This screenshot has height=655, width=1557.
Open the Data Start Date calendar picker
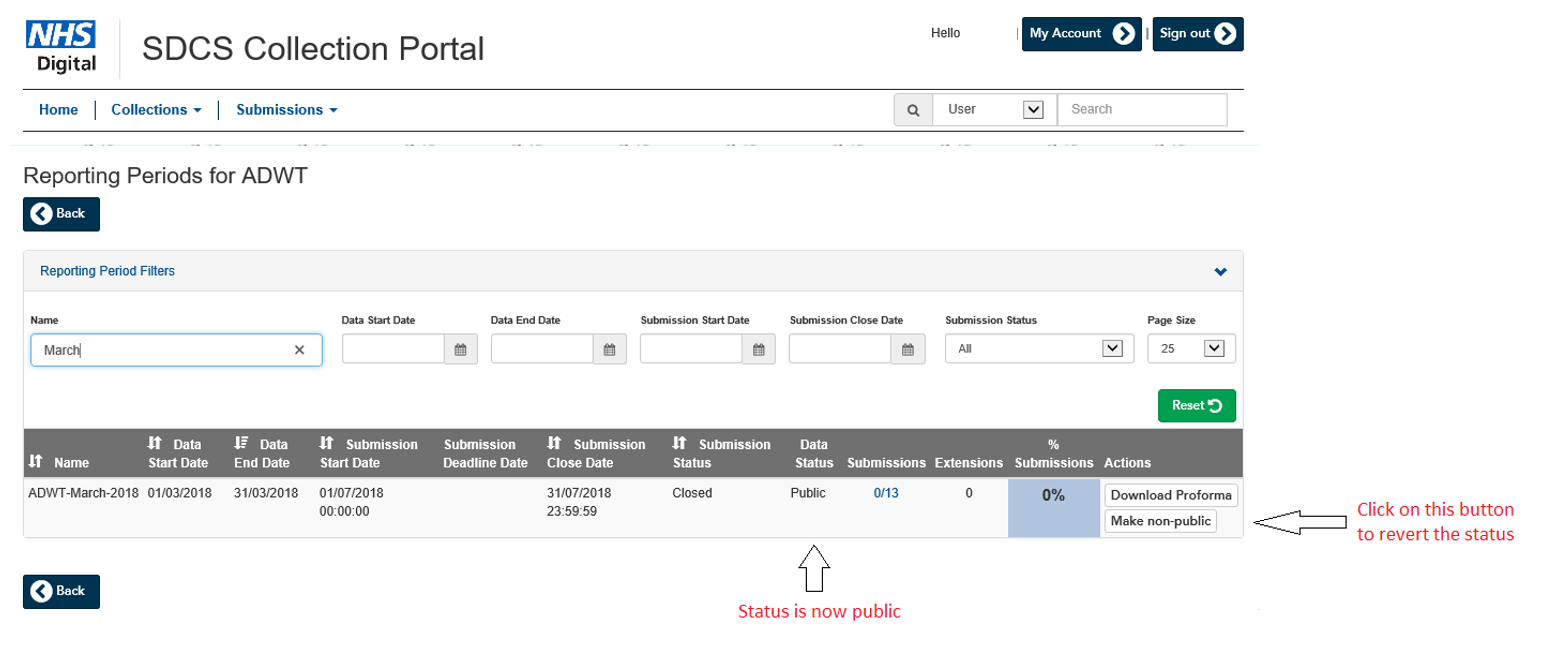461,349
